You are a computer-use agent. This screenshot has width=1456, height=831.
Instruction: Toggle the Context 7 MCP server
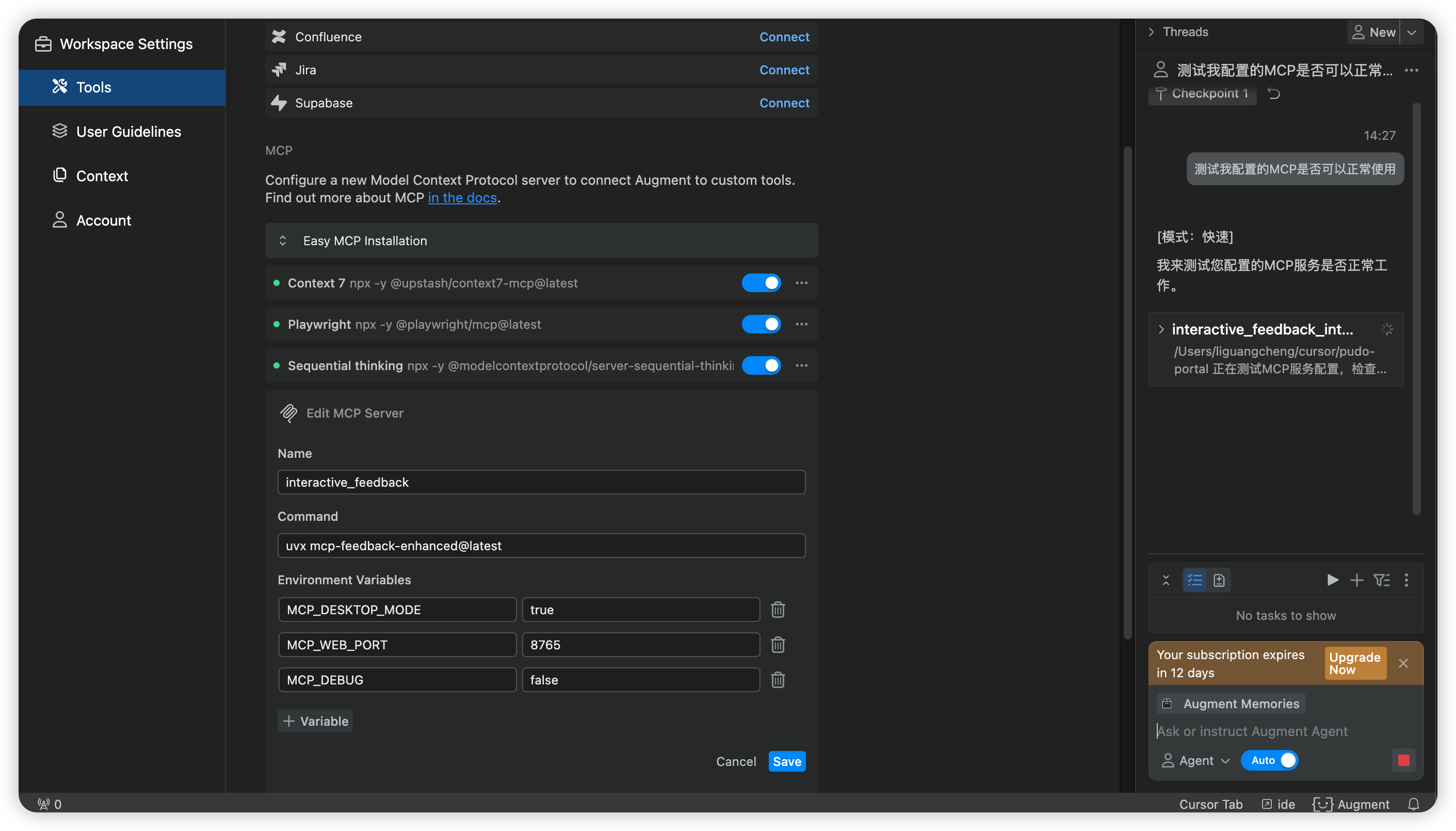(761, 283)
